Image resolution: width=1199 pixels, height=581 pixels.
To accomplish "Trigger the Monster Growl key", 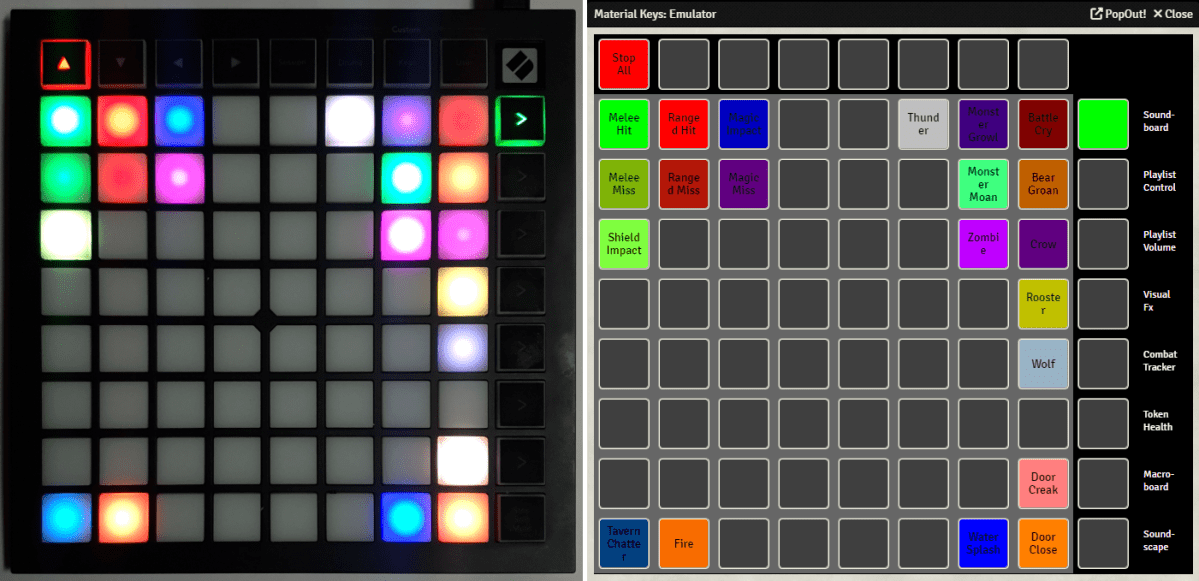I will tap(983, 124).
